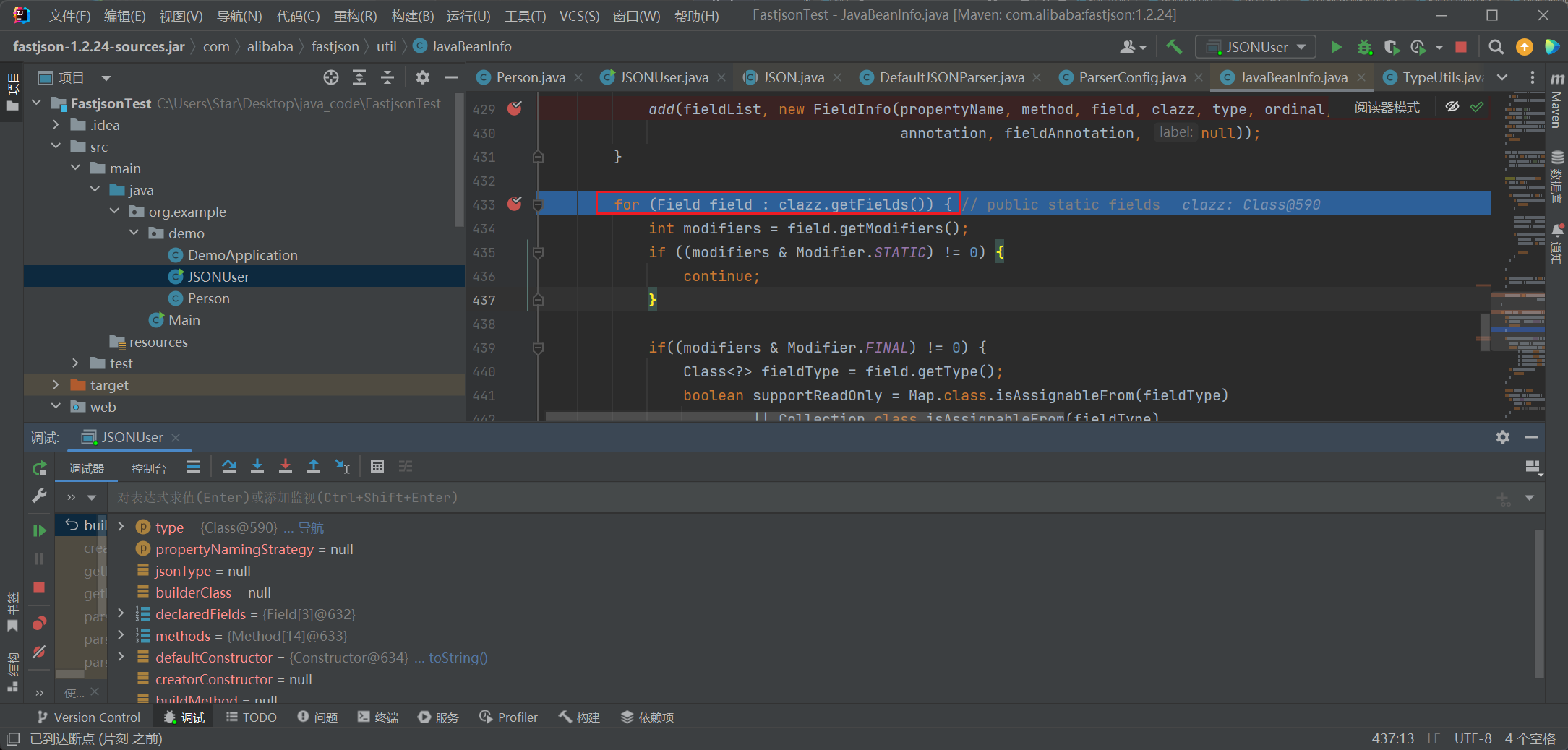1568x750 pixels.
Task: Expand the target folder in project tree
Action: coord(56,385)
